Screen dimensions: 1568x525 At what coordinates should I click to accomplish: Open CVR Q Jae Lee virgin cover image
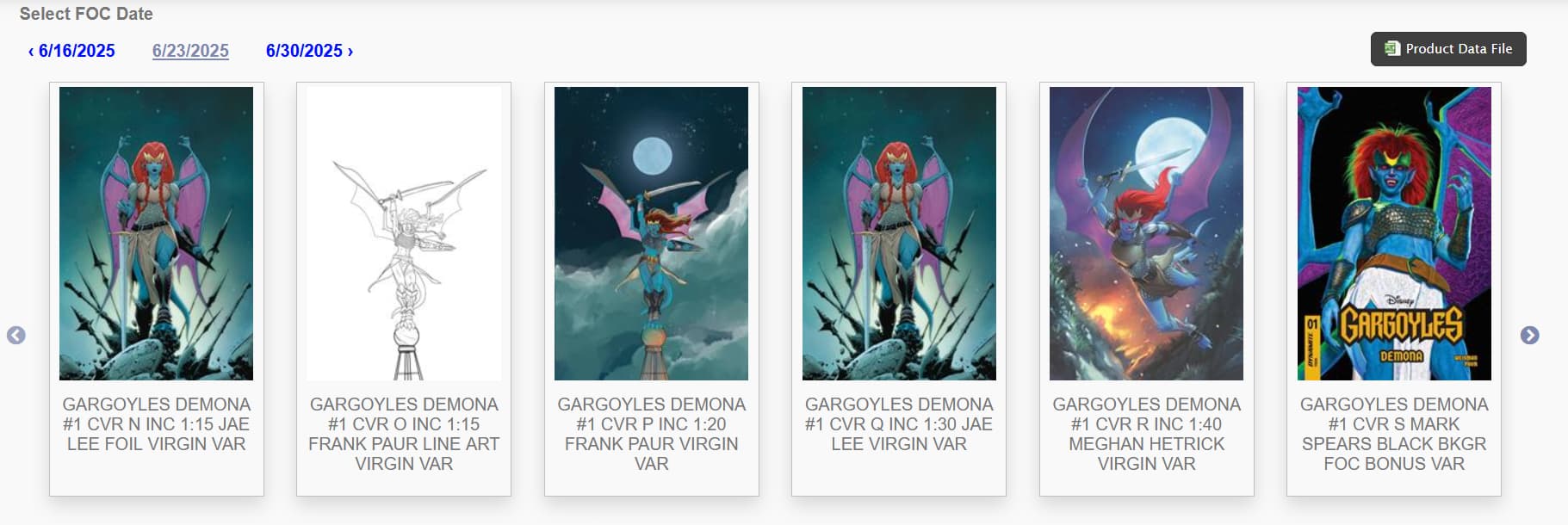click(899, 233)
